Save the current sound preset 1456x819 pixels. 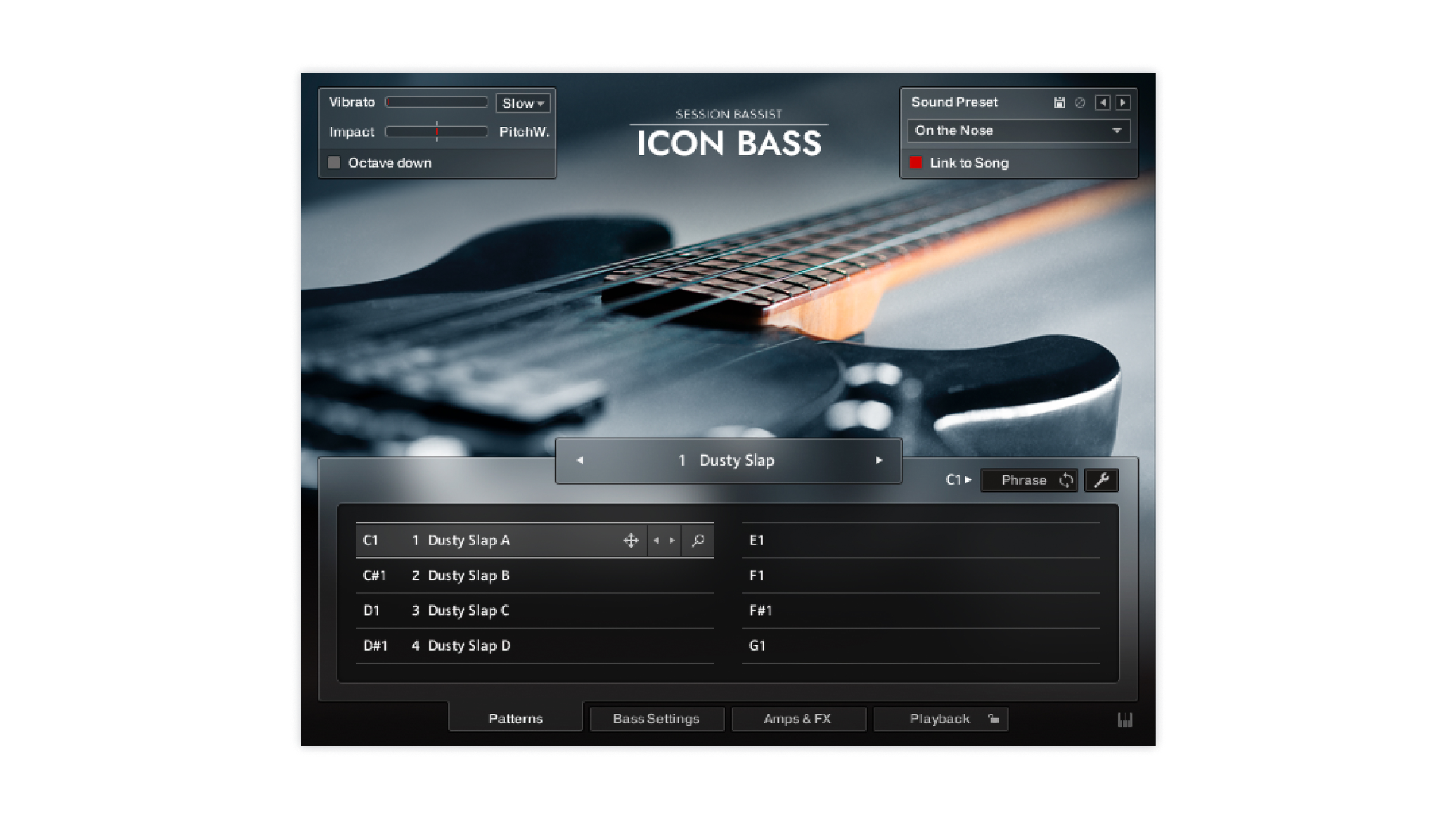(x=1059, y=102)
